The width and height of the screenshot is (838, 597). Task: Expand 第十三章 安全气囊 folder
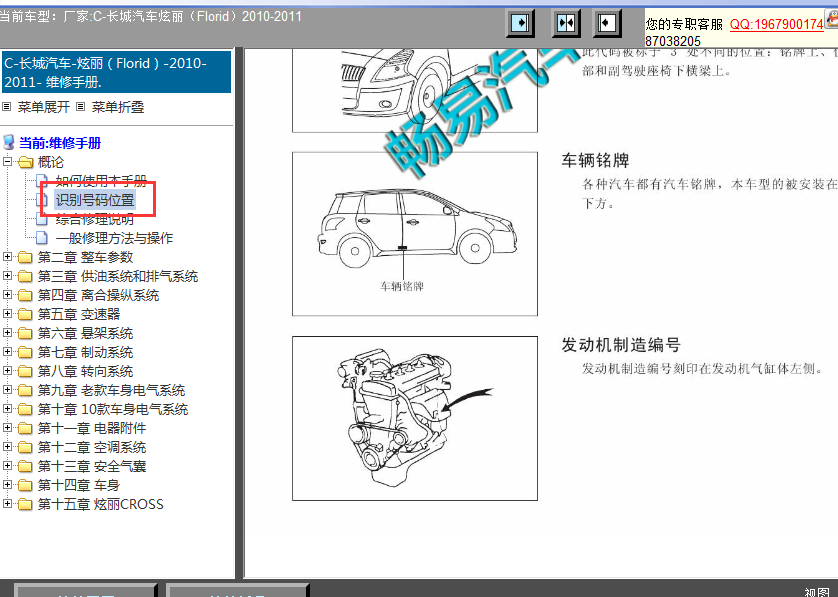click(7, 466)
